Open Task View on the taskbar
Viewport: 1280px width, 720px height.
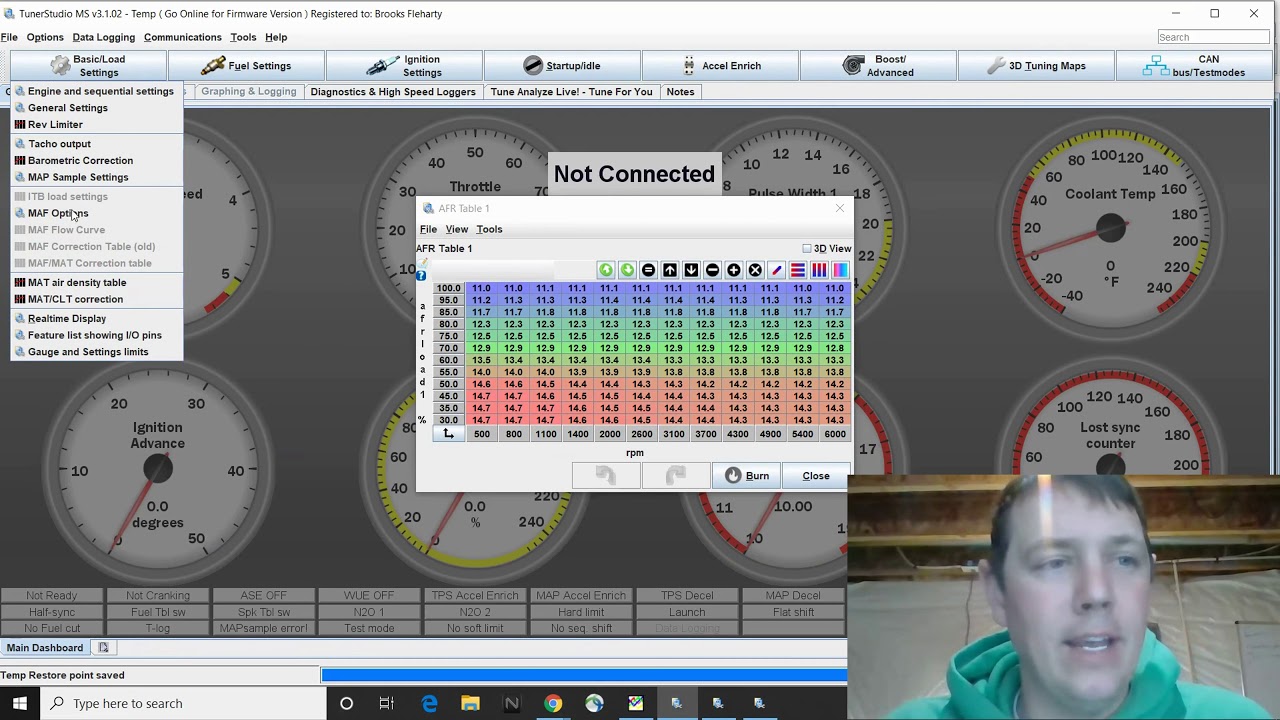387,703
